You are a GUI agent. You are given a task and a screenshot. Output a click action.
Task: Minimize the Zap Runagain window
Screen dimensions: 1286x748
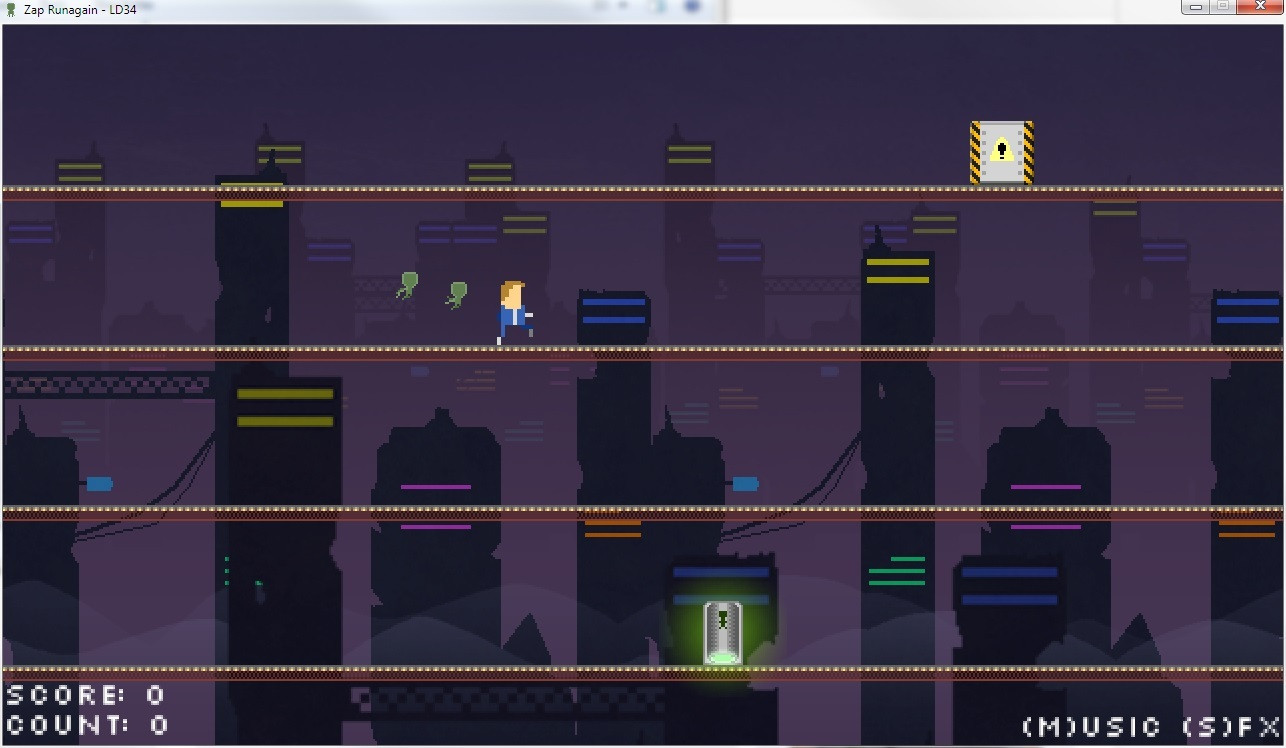point(1196,7)
